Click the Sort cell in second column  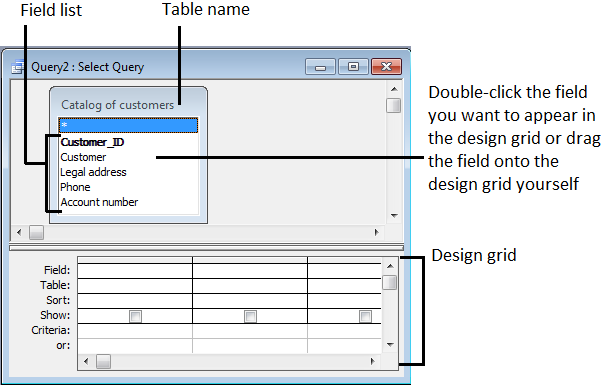click(250, 301)
